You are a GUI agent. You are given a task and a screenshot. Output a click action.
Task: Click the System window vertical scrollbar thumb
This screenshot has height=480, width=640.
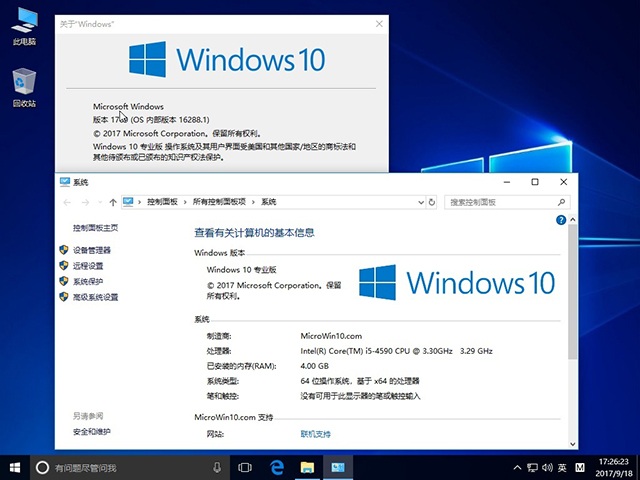pyautogui.click(x=573, y=292)
